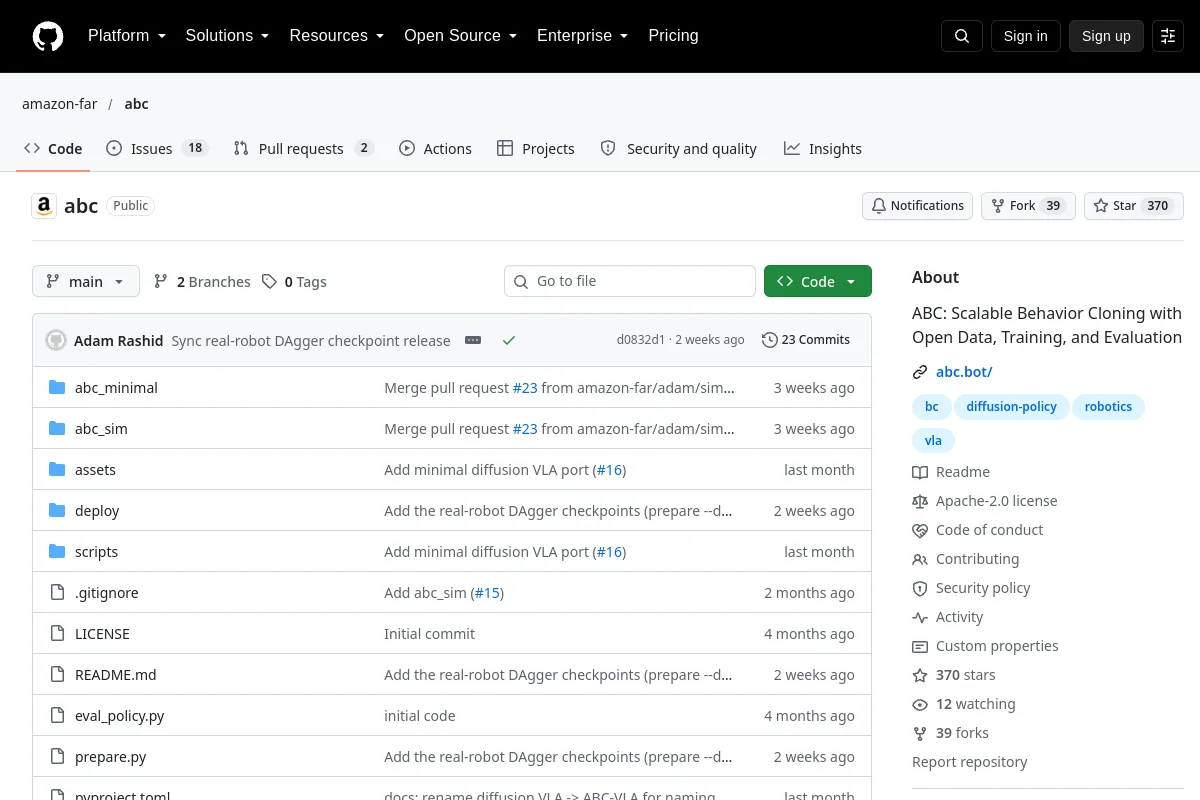View 12 watching link
Viewport: 1200px width, 800px height.
tap(964, 704)
